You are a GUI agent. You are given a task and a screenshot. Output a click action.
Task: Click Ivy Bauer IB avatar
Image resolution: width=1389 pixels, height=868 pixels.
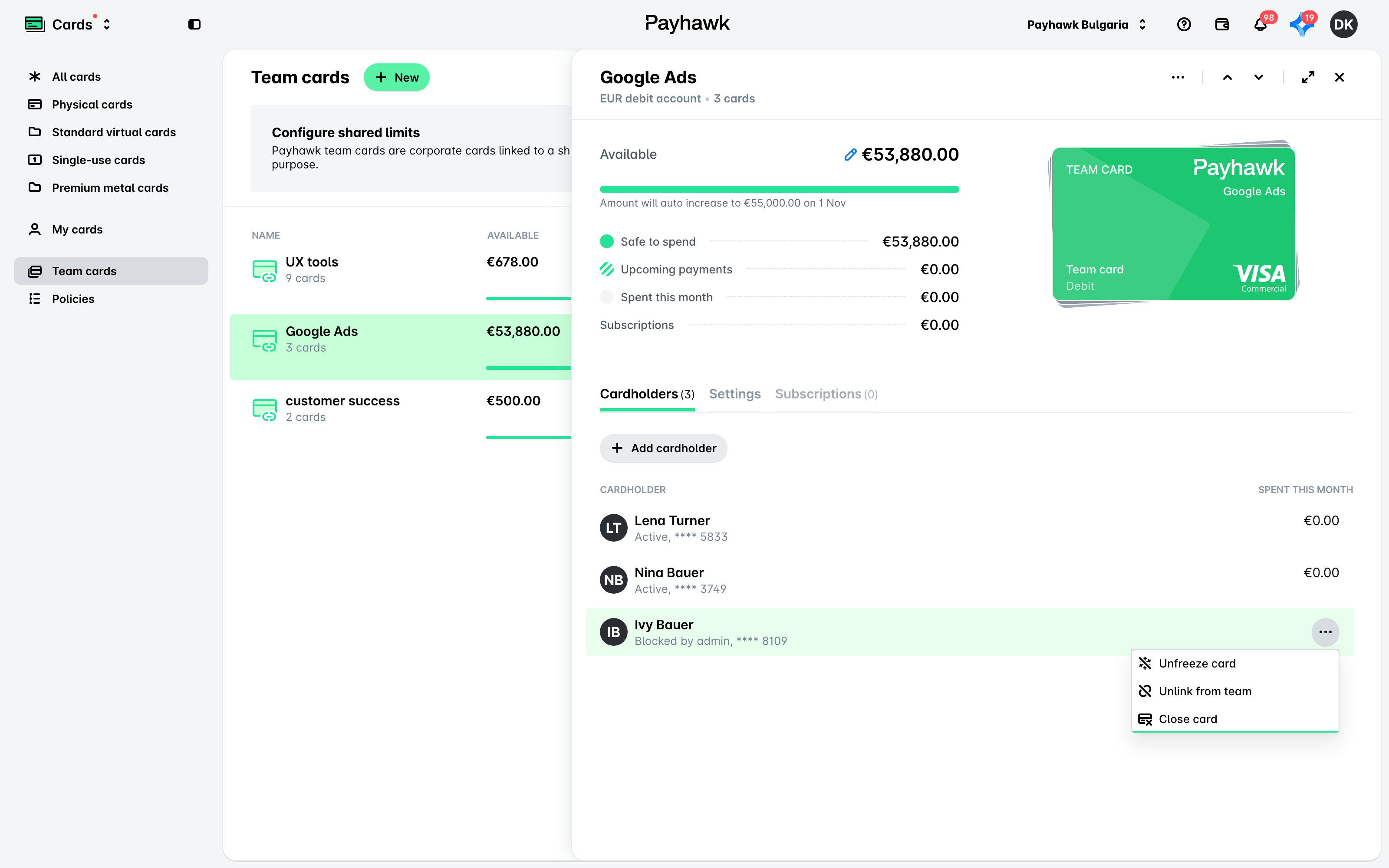pyautogui.click(x=614, y=632)
